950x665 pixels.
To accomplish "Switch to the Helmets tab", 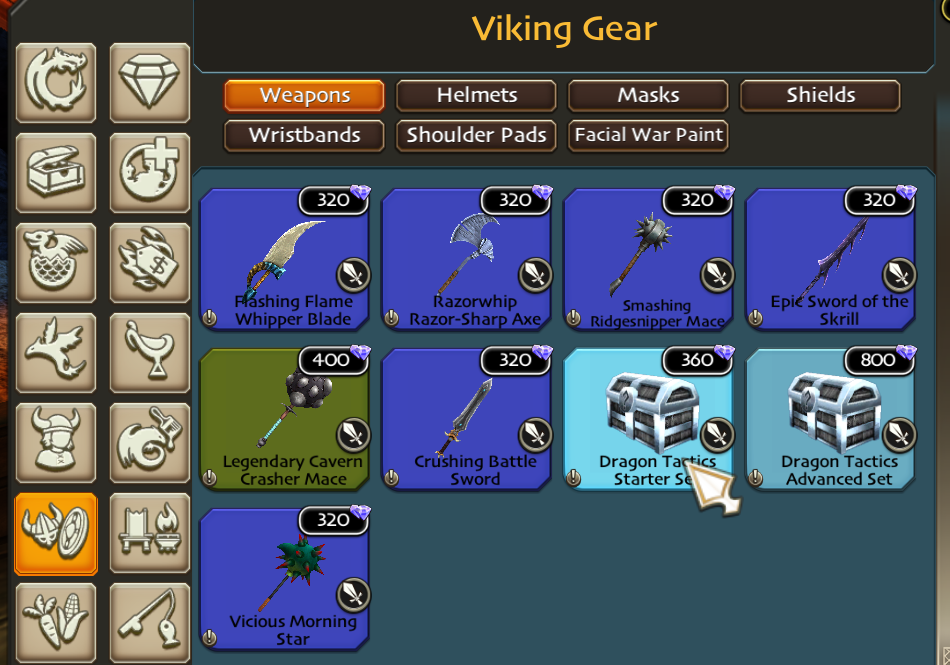I will pyautogui.click(x=476, y=96).
